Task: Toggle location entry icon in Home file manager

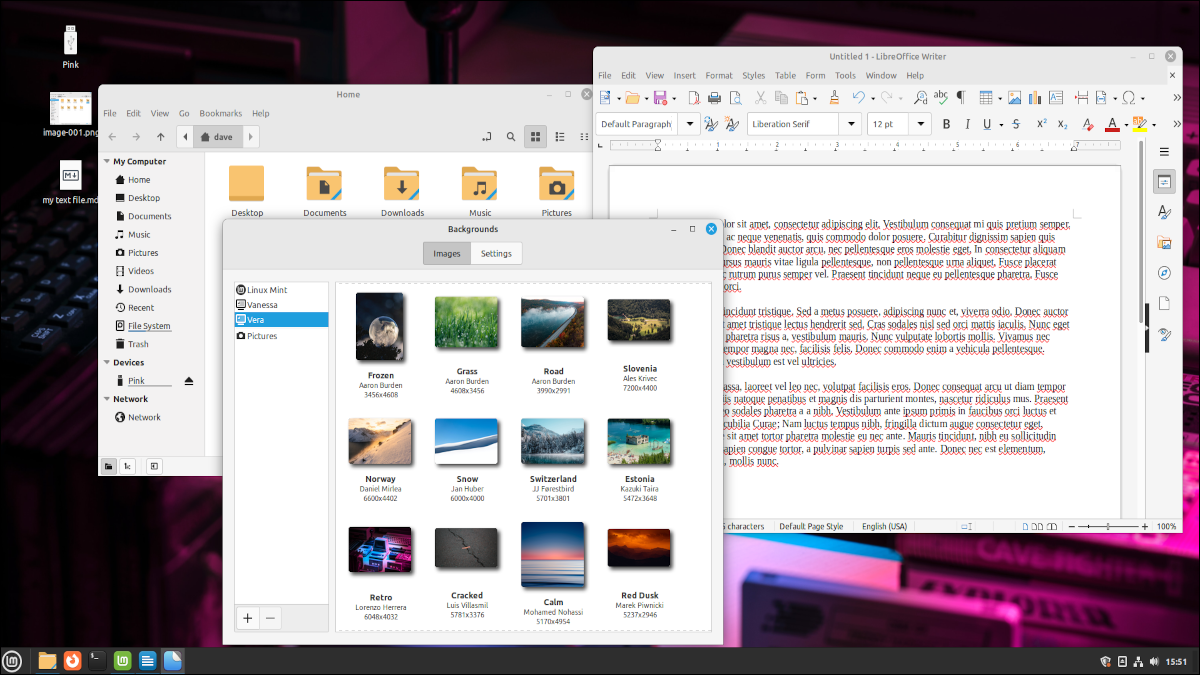Action: click(486, 137)
